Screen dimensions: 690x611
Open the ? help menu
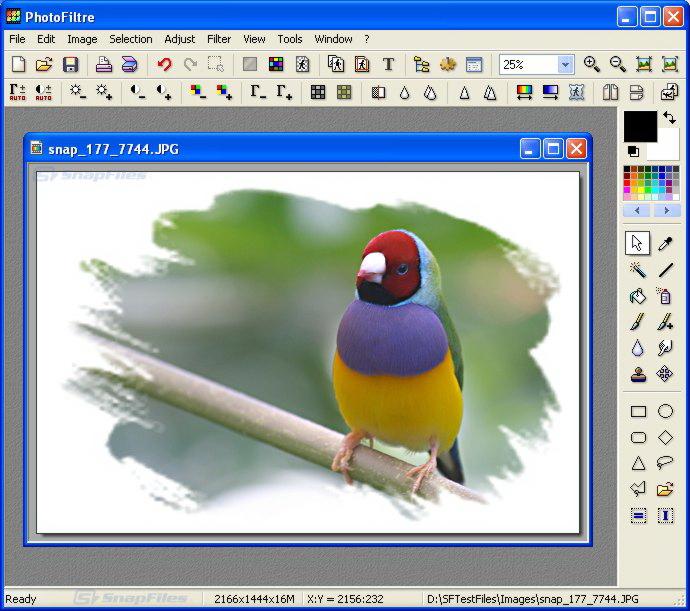(x=367, y=39)
